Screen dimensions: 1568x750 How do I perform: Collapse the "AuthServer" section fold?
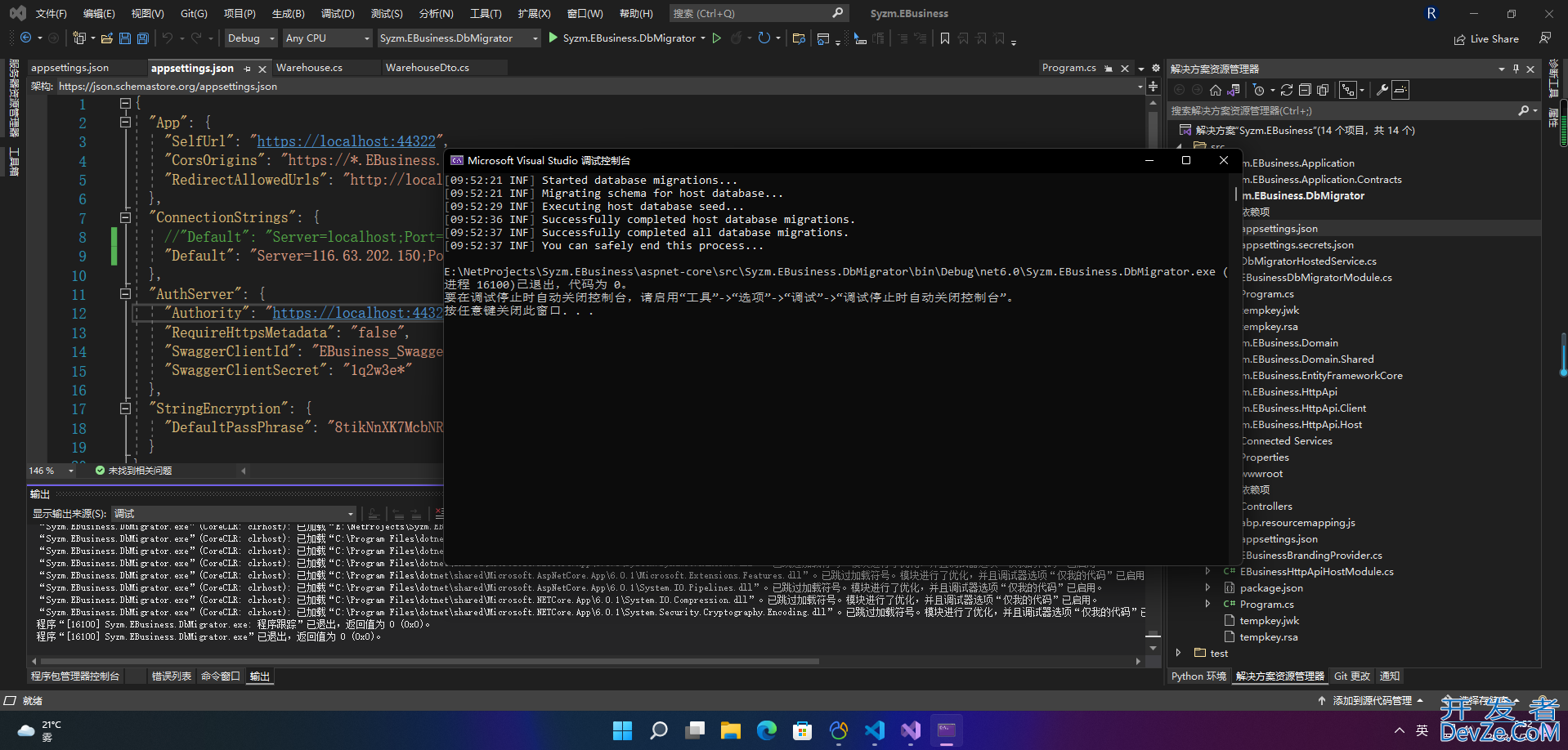125,293
